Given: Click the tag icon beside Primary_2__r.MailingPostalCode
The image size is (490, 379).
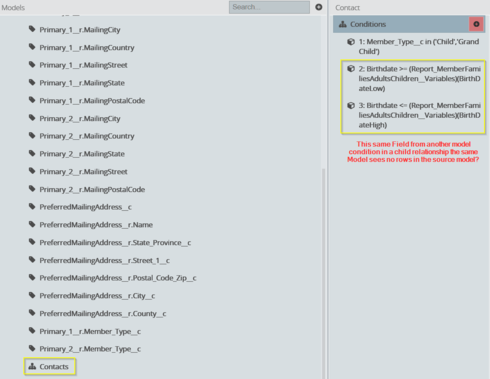Looking at the screenshot, I should click(32, 189).
